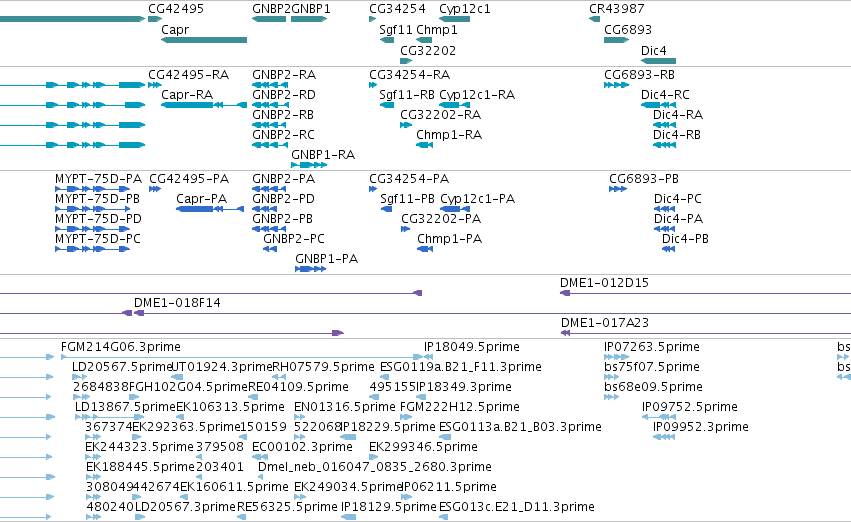The image size is (851, 522).
Task: Click protein GNBP1-PA
Action: (326, 259)
